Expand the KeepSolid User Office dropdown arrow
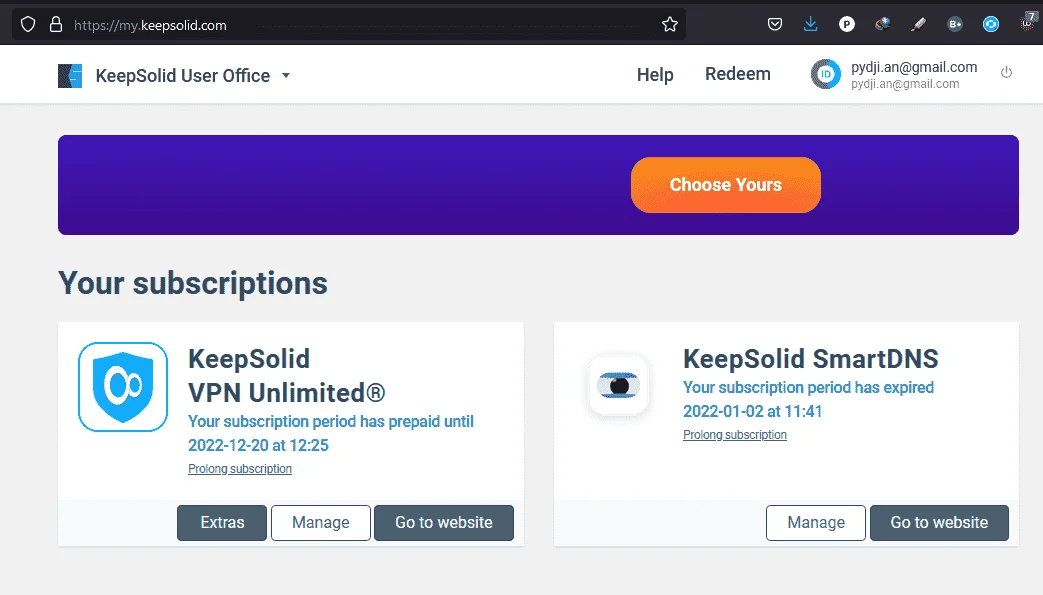Image resolution: width=1043 pixels, height=595 pixels. pos(286,76)
